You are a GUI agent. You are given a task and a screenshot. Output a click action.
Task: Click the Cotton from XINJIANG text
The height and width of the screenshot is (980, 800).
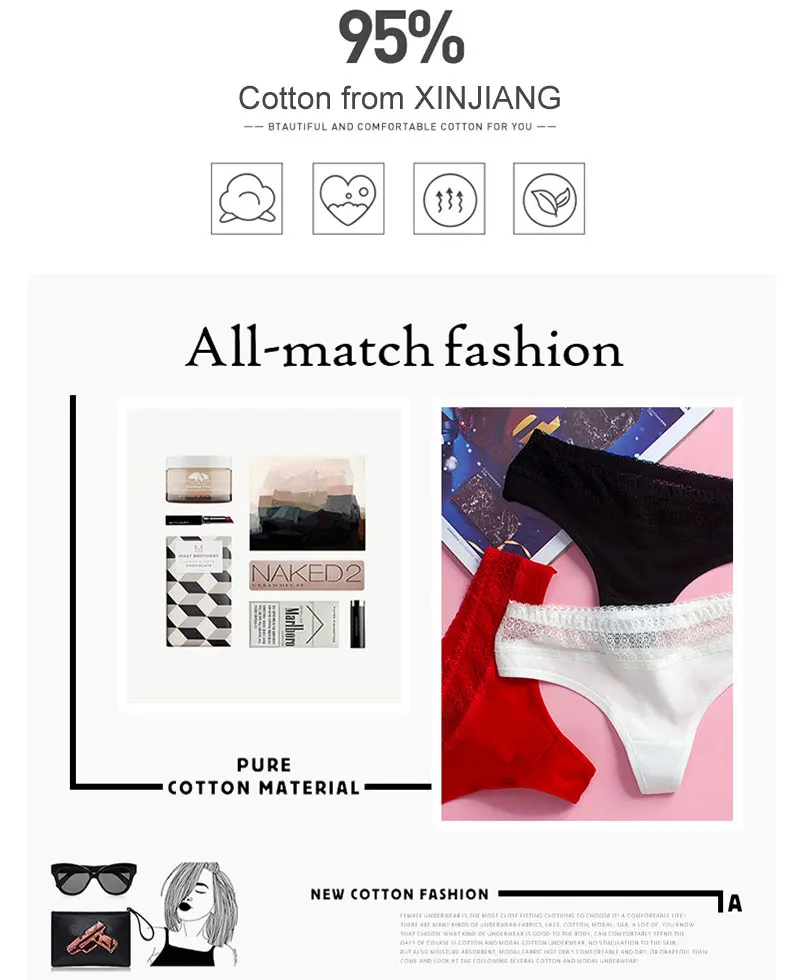click(x=399, y=98)
